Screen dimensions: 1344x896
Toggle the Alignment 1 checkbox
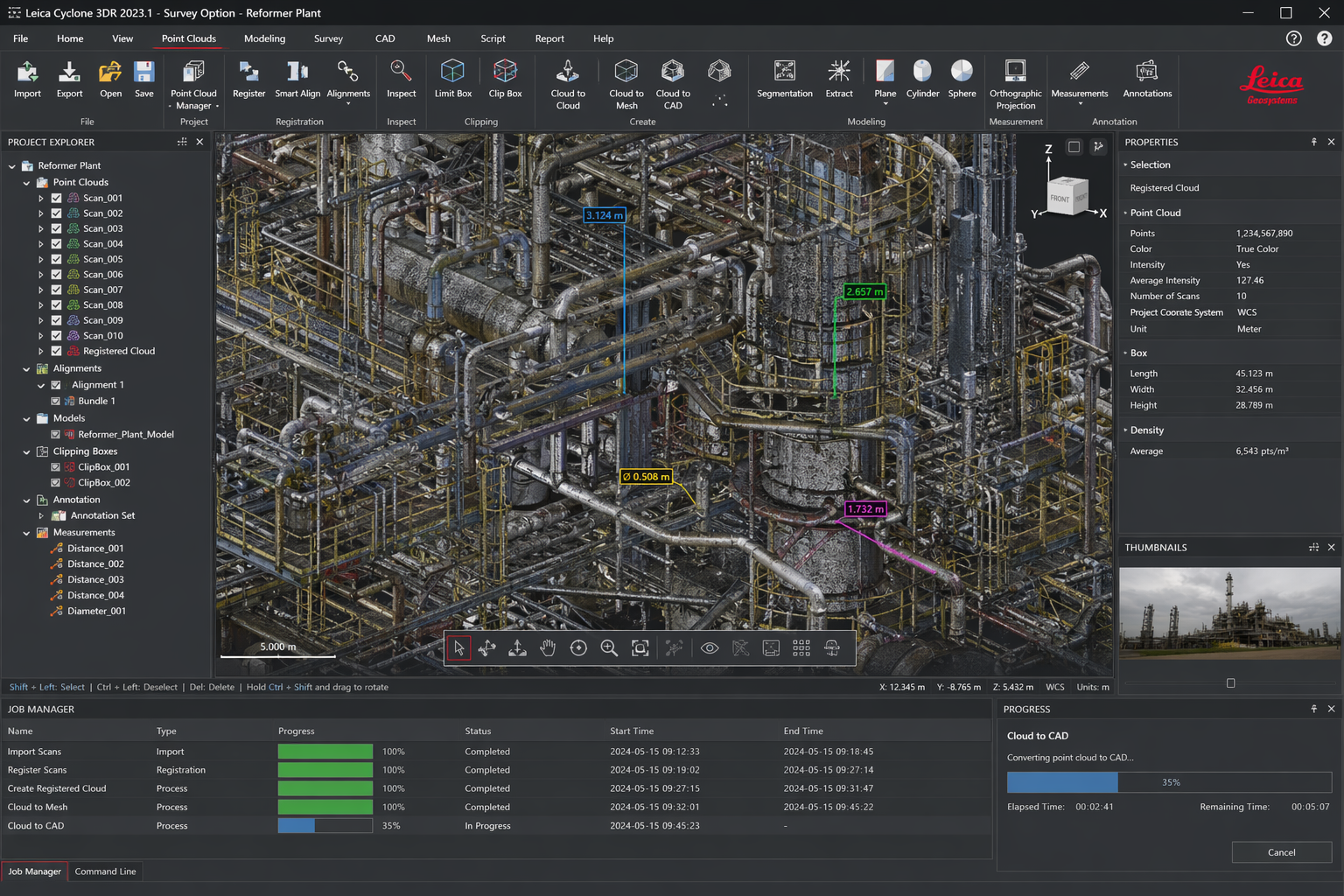[56, 385]
